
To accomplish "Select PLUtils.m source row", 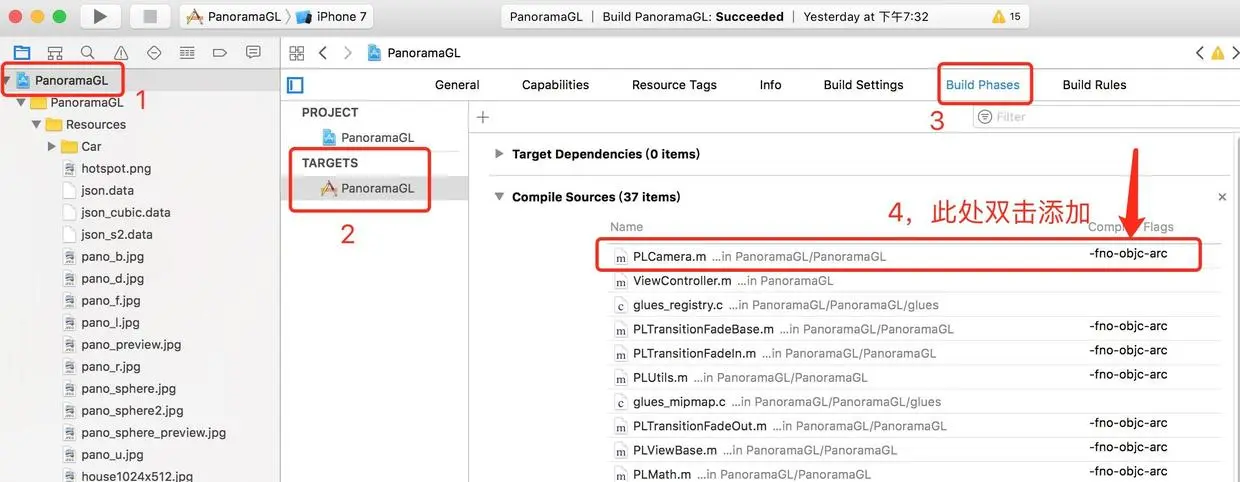I will (x=915, y=377).
